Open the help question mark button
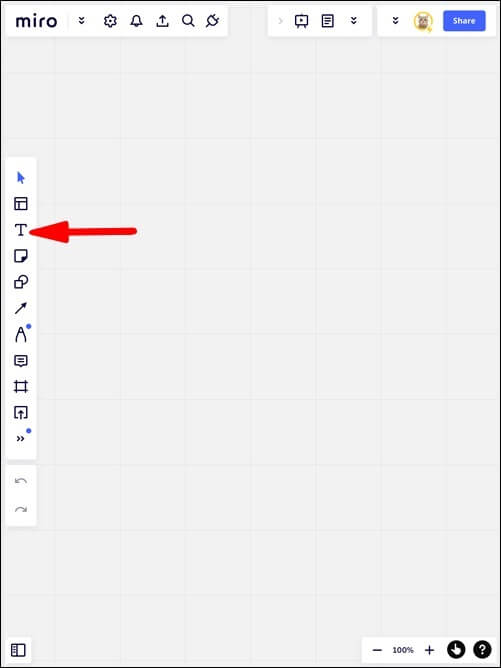501x668 pixels. pos(482,650)
